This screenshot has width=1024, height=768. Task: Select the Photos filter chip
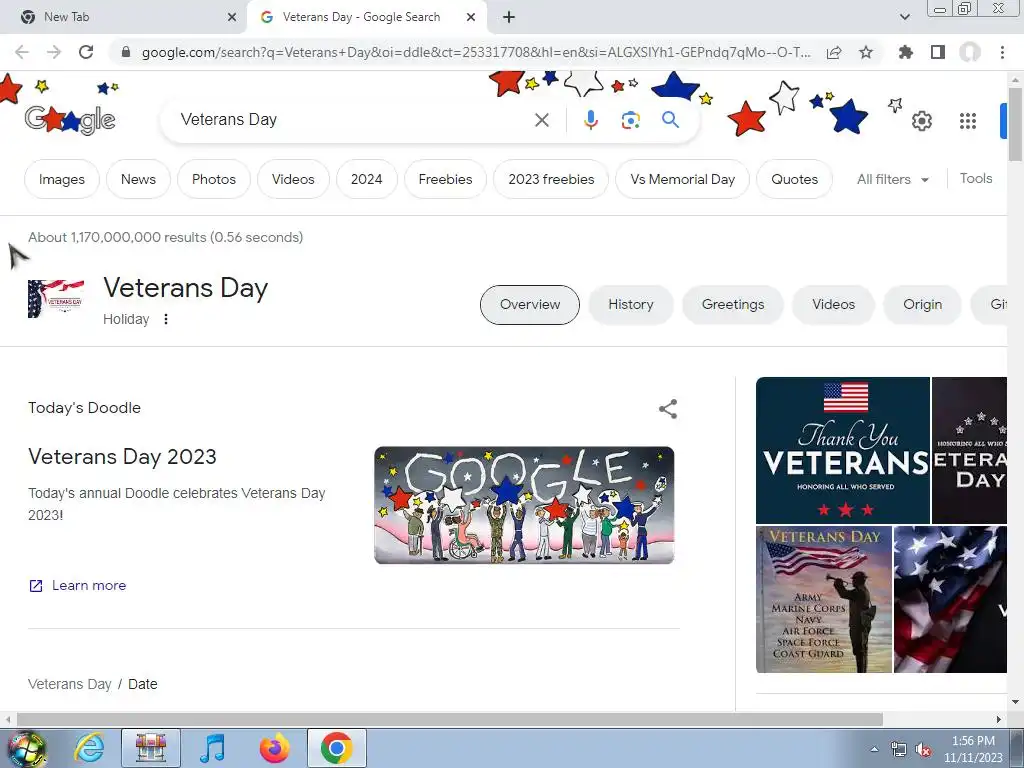(x=214, y=179)
